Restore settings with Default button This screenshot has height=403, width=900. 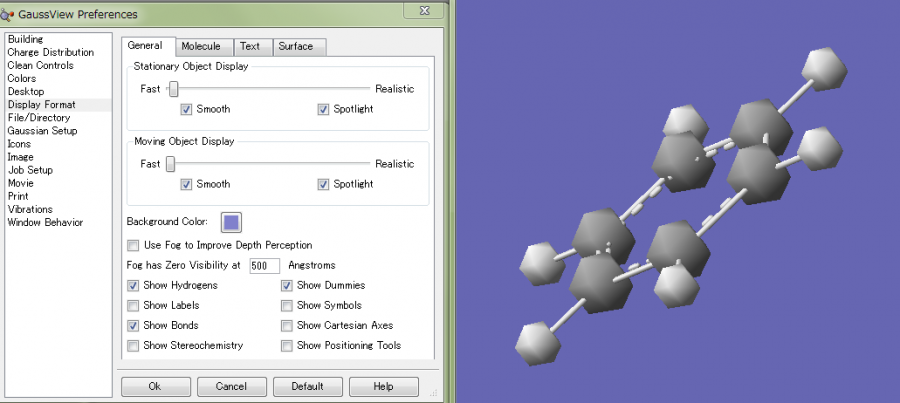point(308,387)
